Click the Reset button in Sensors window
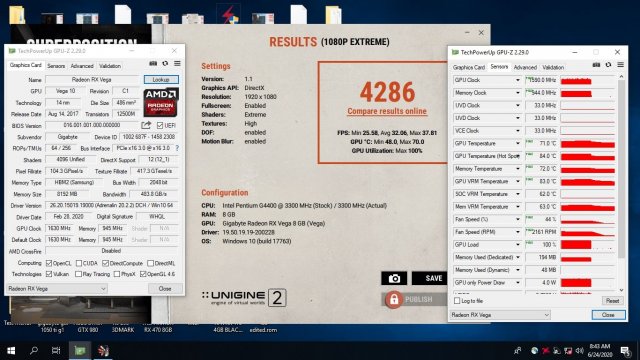Screen dimensions: 640x360 612,301
